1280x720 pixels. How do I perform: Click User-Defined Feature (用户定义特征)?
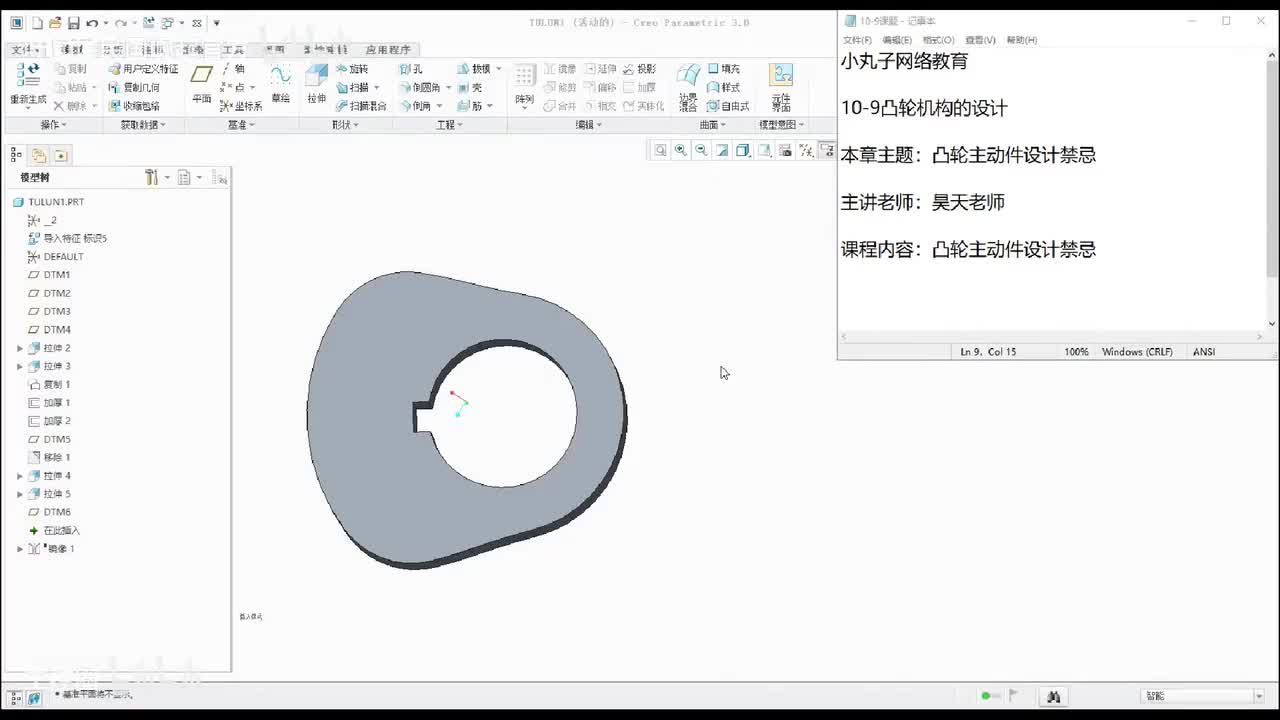(143, 69)
